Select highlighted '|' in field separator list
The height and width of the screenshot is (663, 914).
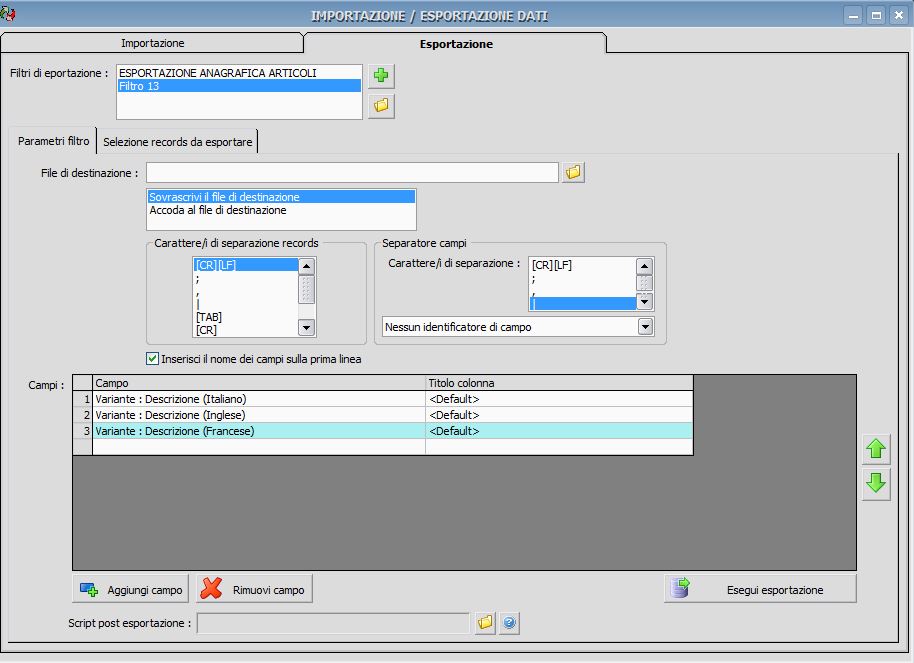(583, 303)
